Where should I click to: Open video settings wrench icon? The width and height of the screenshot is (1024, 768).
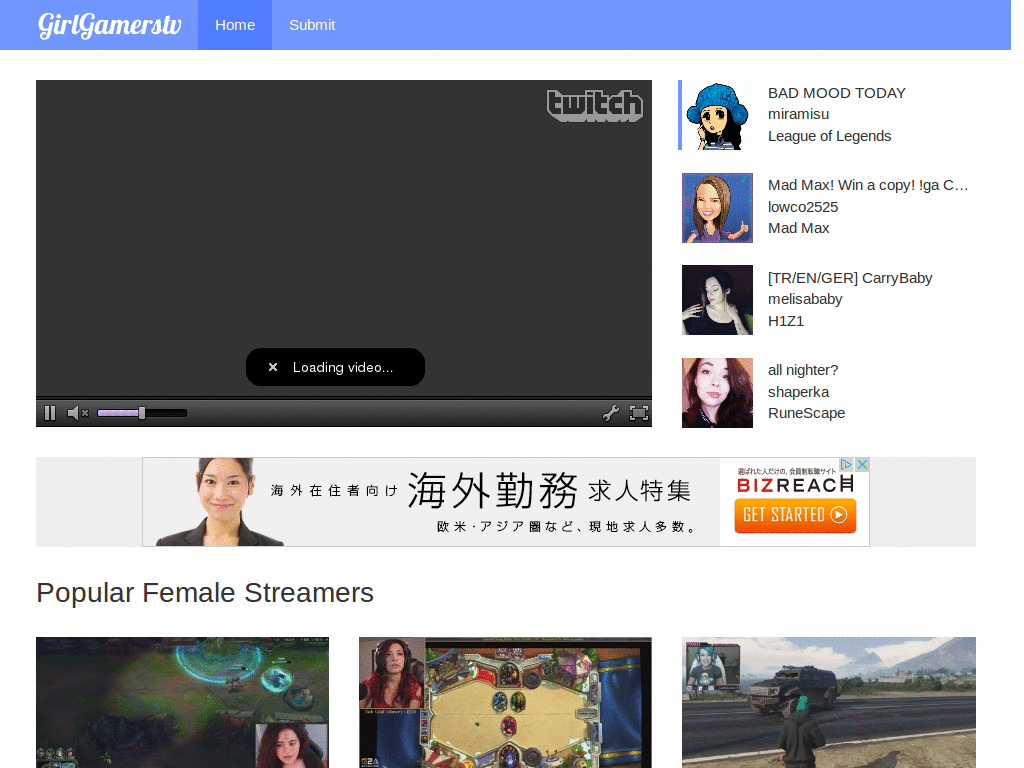coord(611,413)
